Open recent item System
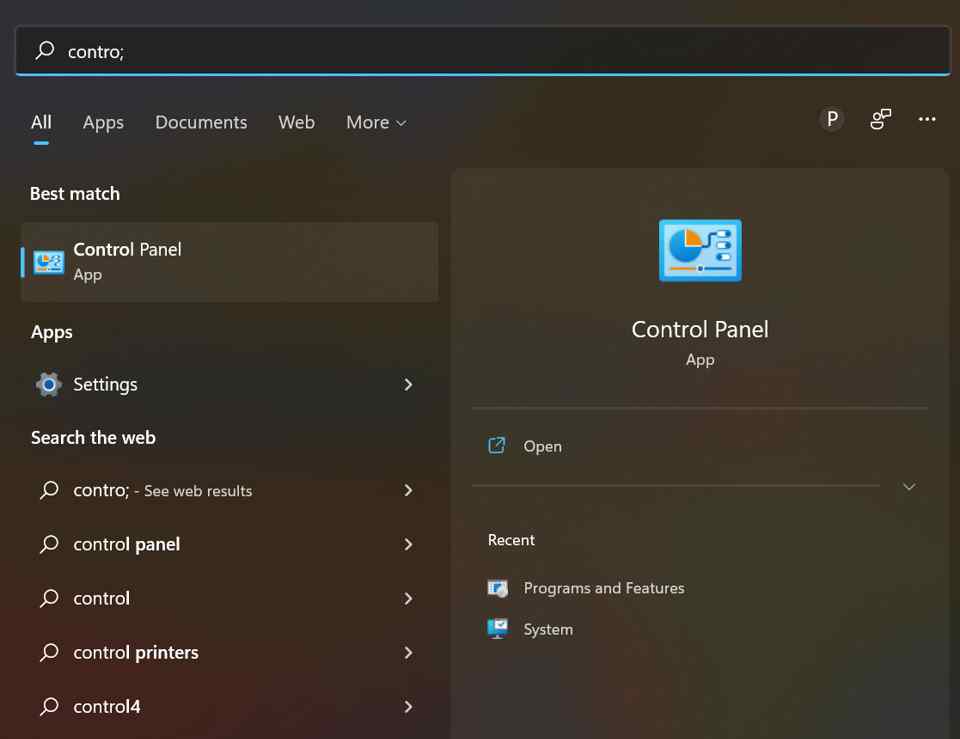Screen dimensions: 960x739 click(x=548, y=629)
